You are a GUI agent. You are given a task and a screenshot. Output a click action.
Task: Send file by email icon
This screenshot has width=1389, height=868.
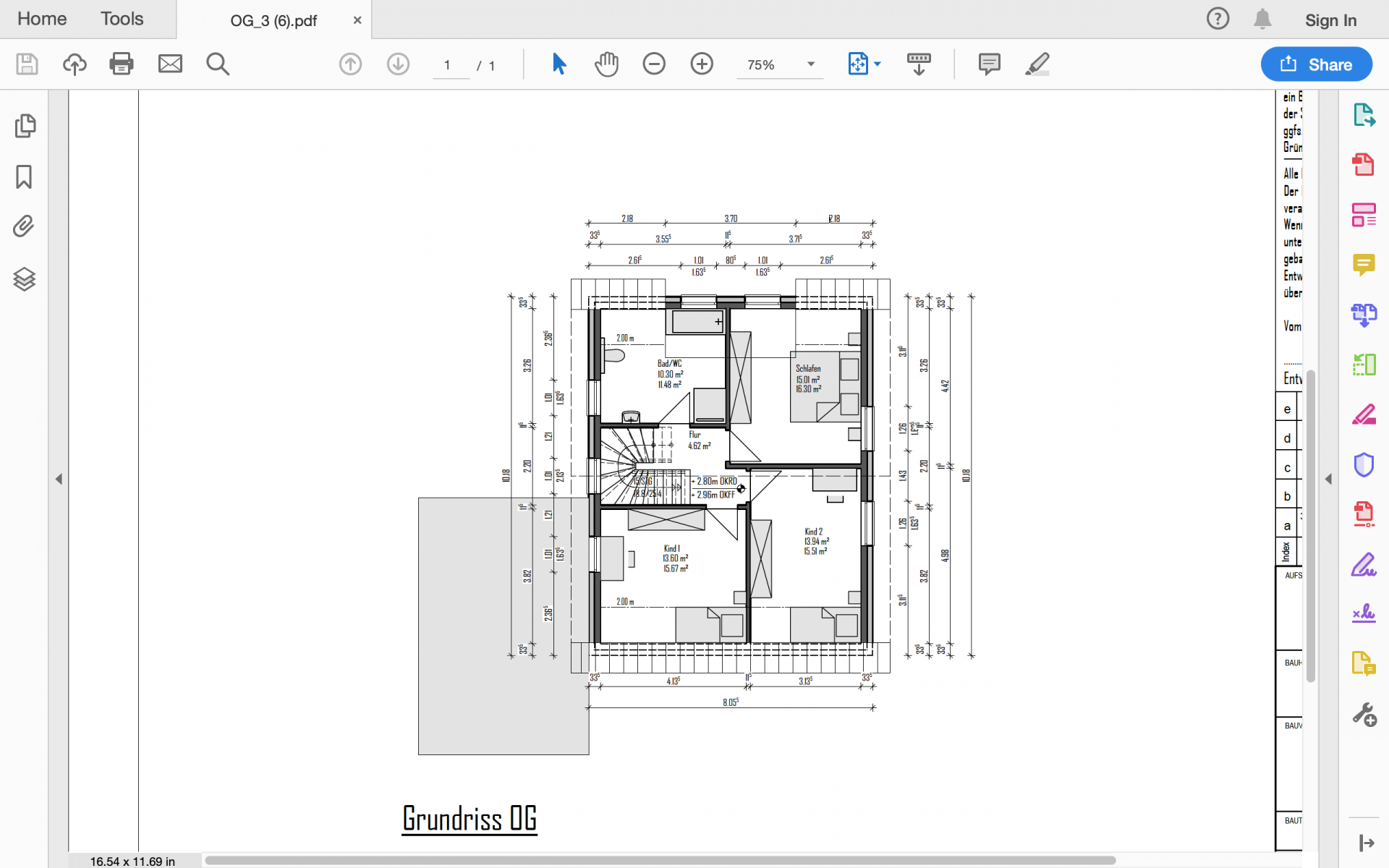(170, 64)
